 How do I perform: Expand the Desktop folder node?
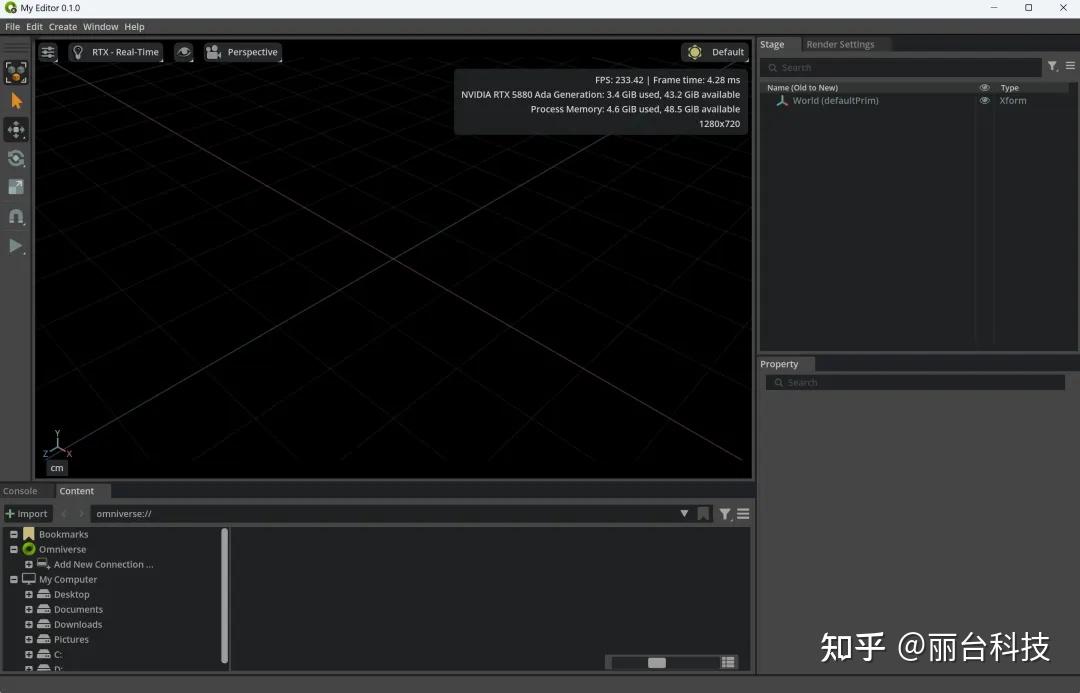[29, 594]
